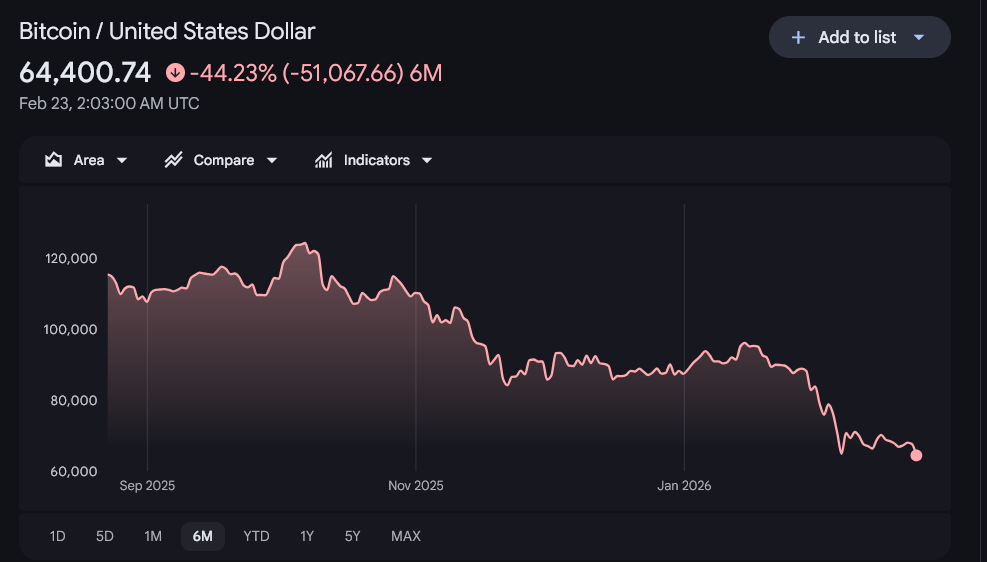Click the Nov 2025 axis label
Image resolution: width=987 pixels, height=562 pixels.
tap(415, 485)
